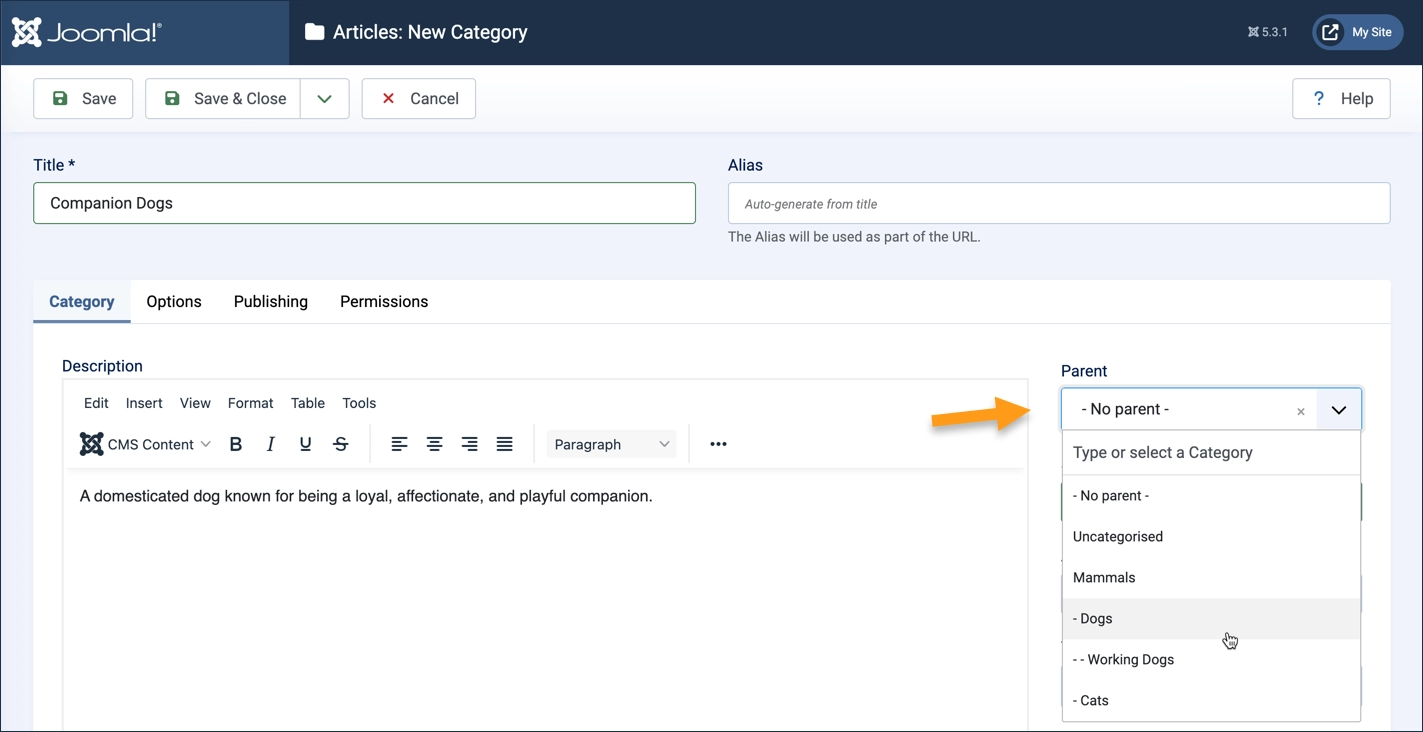Open the Table menu in the editor
Screen dimensions: 1423x732
307,402
